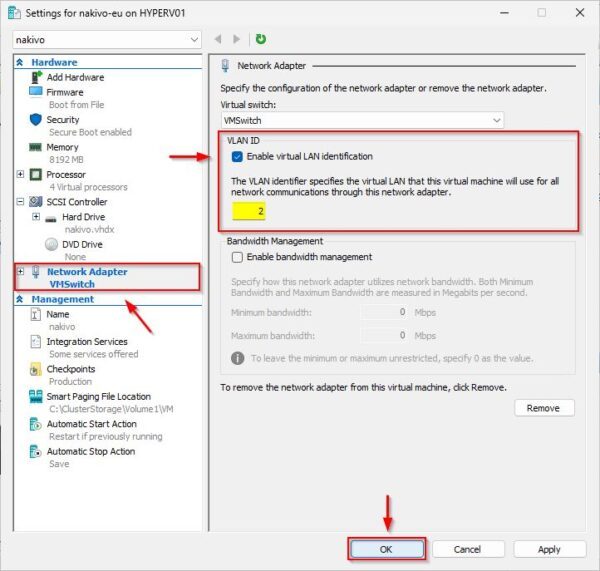Click the Apply button
This screenshot has height=571, width=600.
(549, 549)
